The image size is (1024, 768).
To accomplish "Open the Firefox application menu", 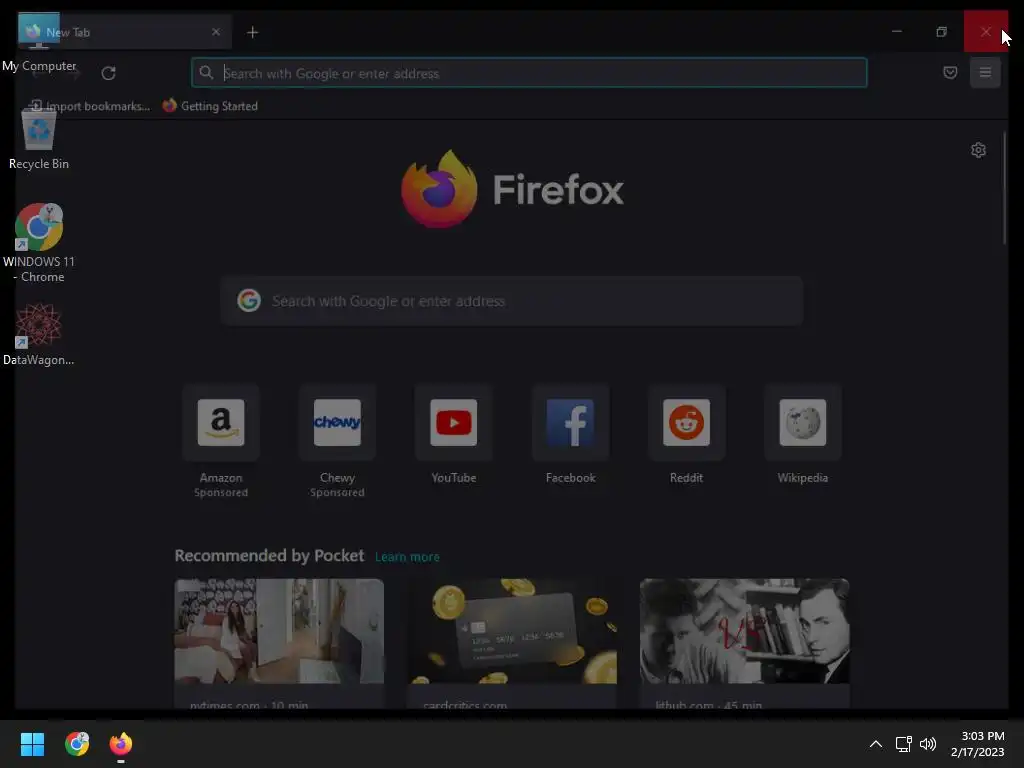I will click(985, 72).
